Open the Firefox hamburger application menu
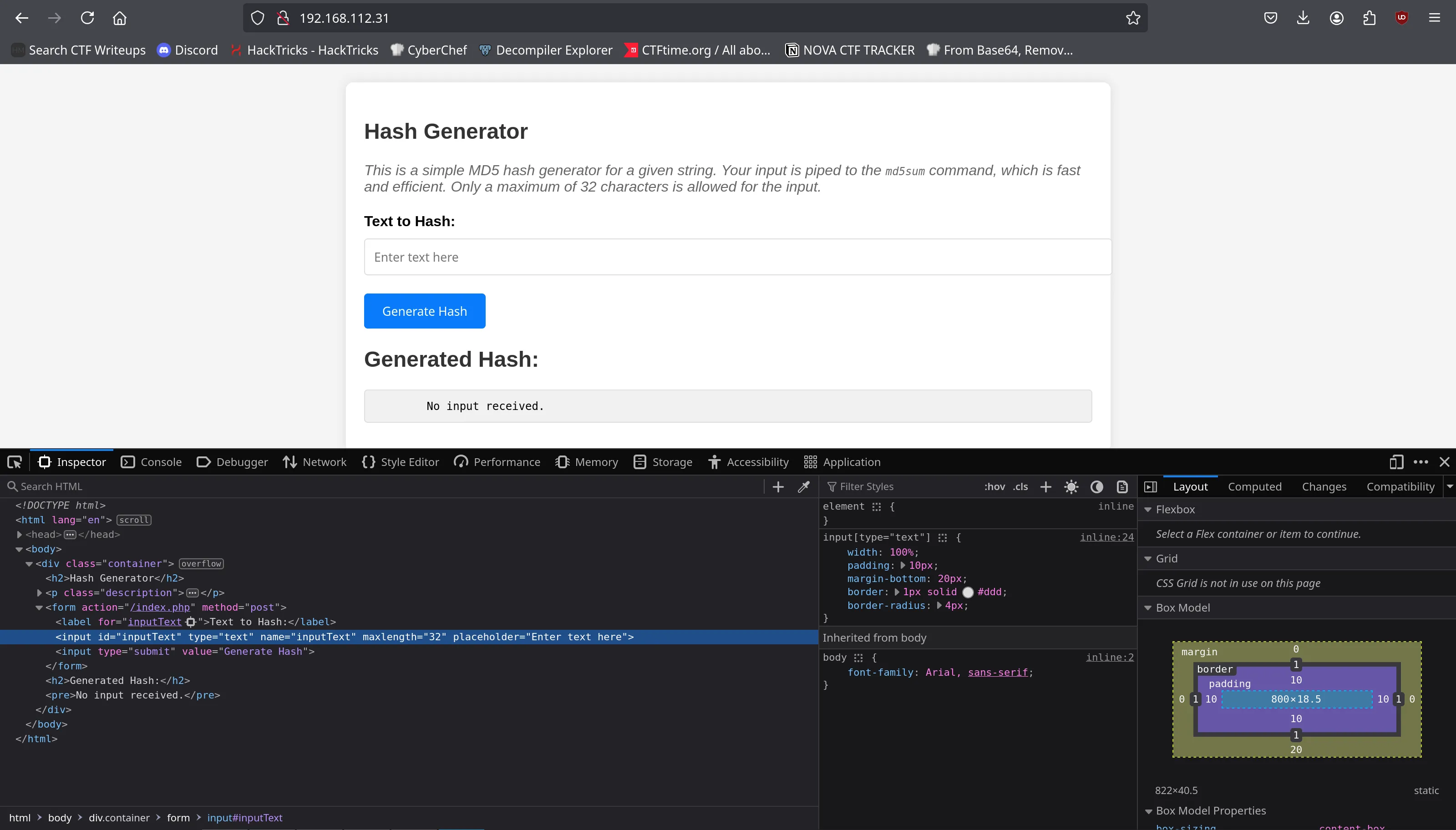Viewport: 1456px width, 830px height. point(1435,18)
